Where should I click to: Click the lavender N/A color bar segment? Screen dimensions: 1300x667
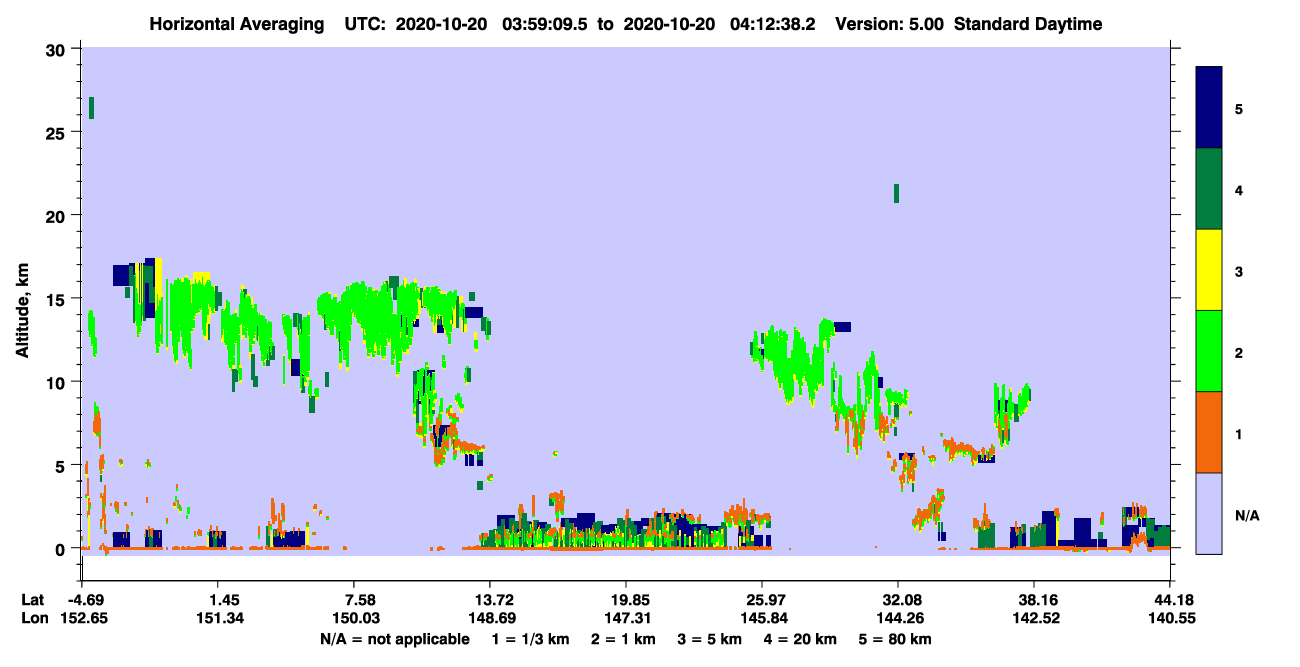(1209, 513)
